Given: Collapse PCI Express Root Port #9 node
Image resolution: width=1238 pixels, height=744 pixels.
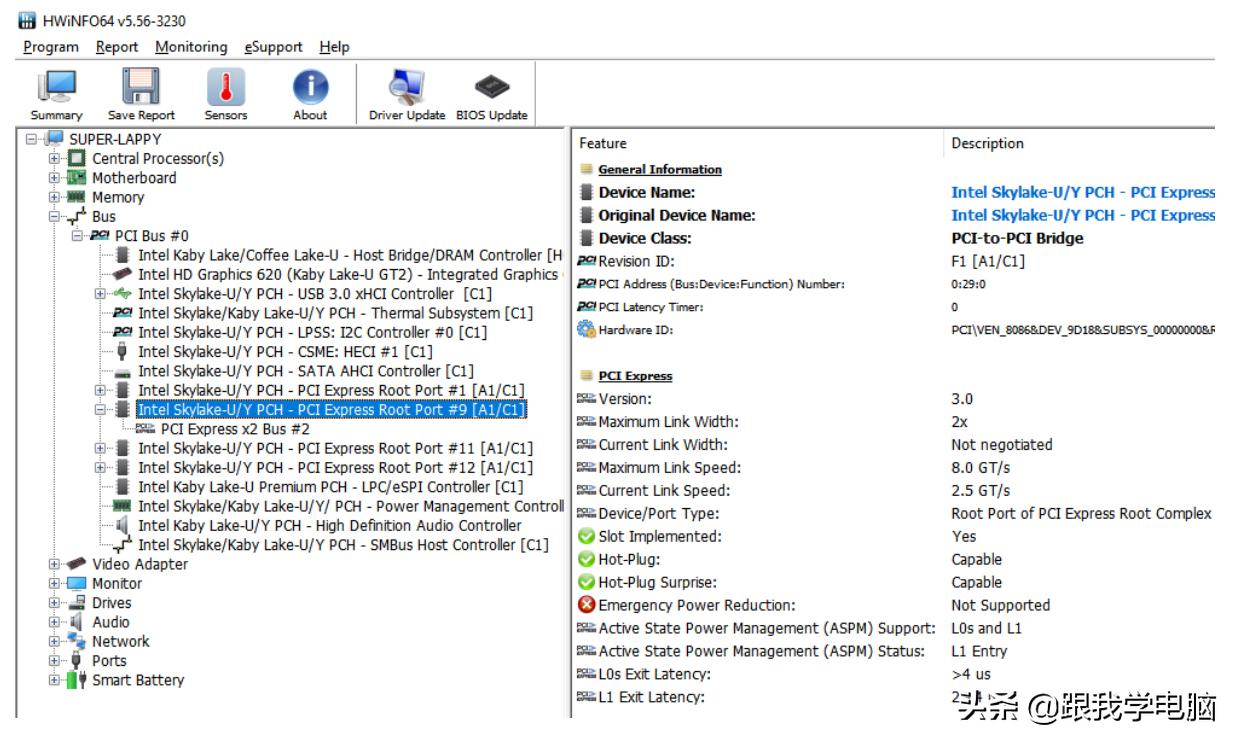Looking at the screenshot, I should click(x=100, y=410).
